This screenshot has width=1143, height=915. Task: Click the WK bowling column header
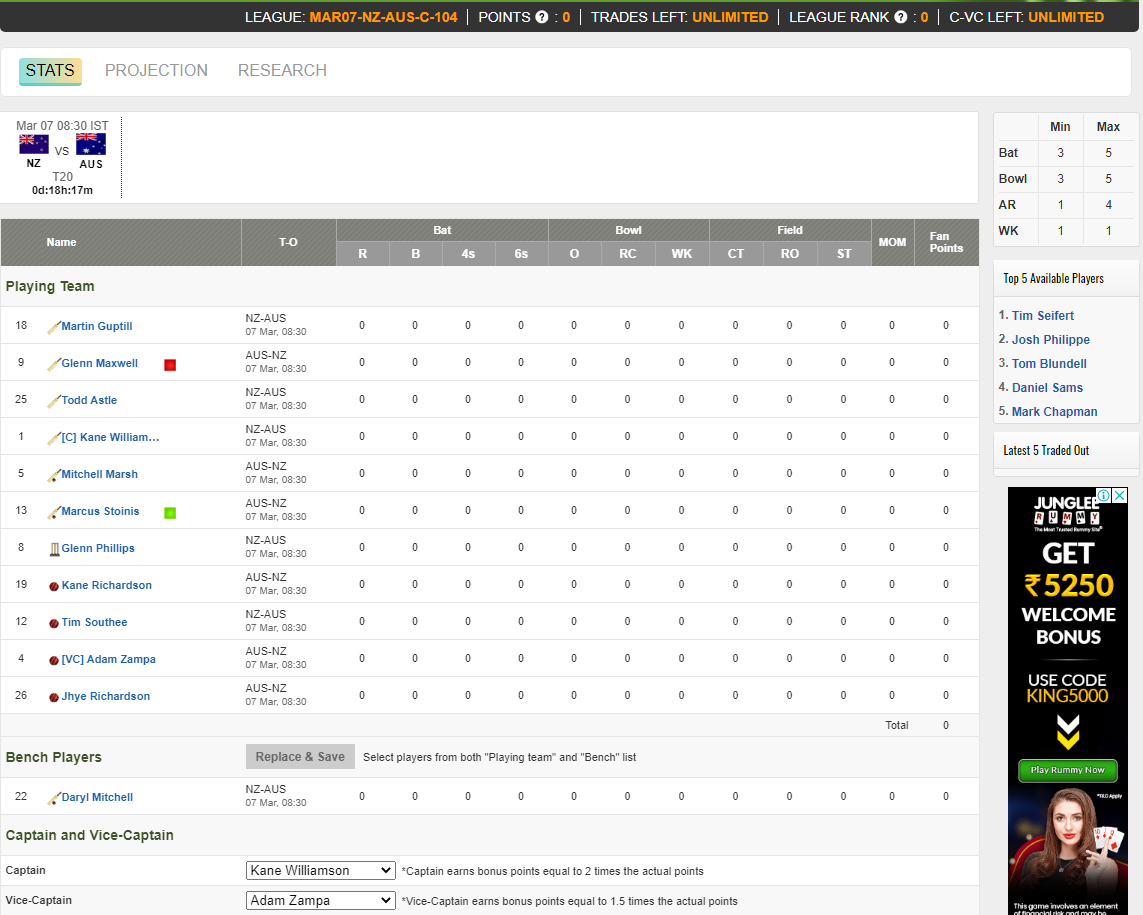point(682,254)
